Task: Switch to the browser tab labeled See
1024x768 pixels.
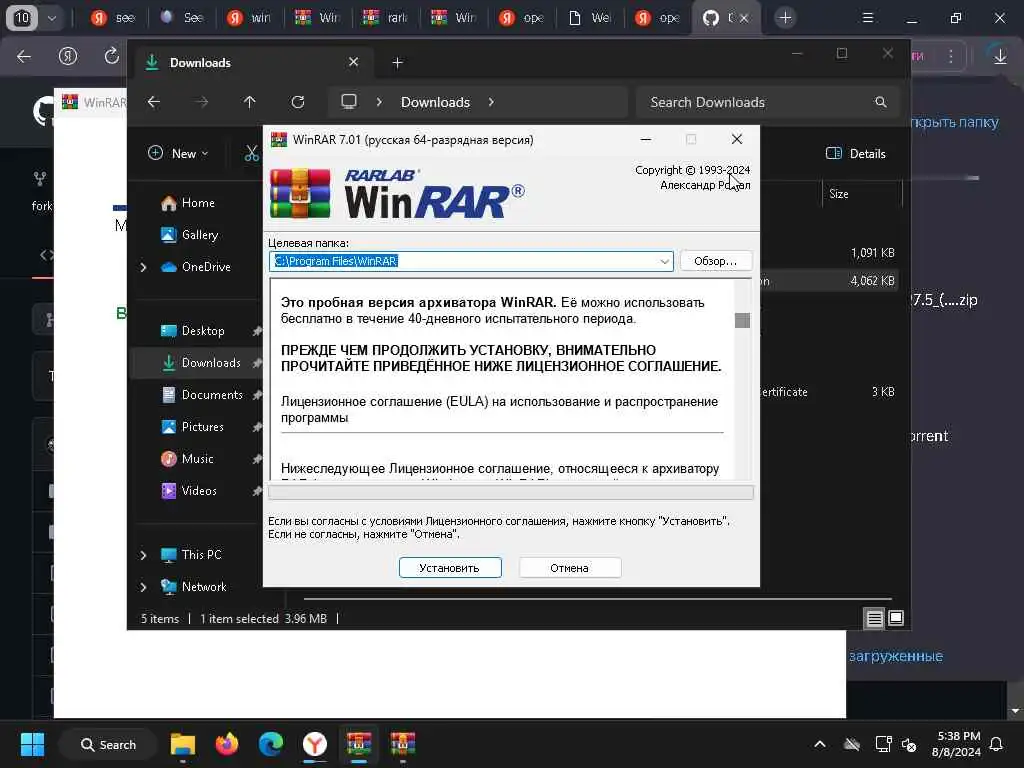Action: click(182, 18)
